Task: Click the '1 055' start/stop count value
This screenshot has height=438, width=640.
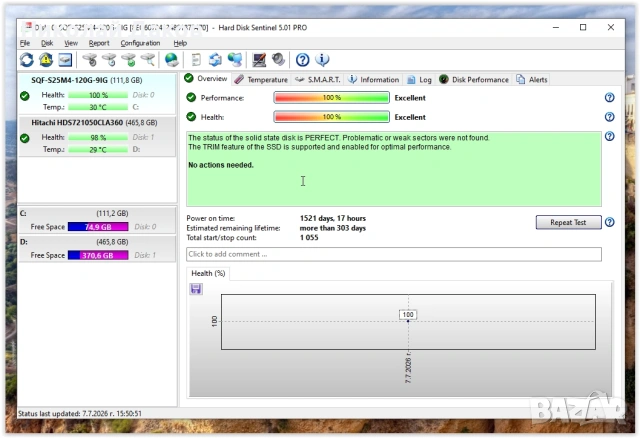Action: 309,238
